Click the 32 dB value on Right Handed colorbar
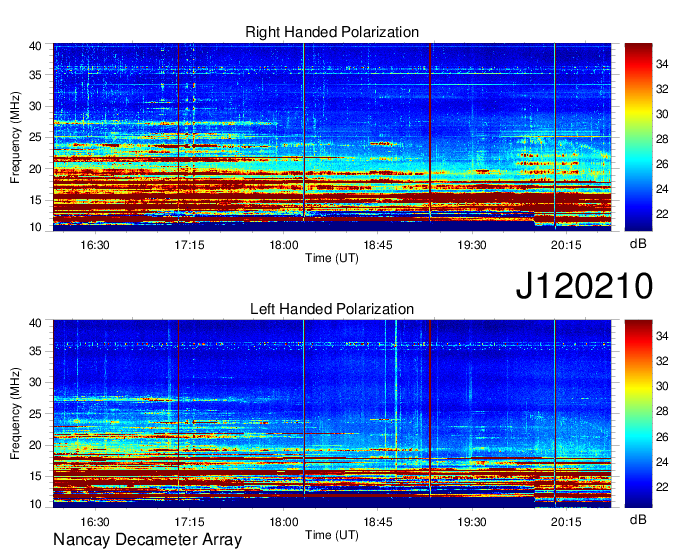This screenshot has height=552, width=680. [662, 89]
